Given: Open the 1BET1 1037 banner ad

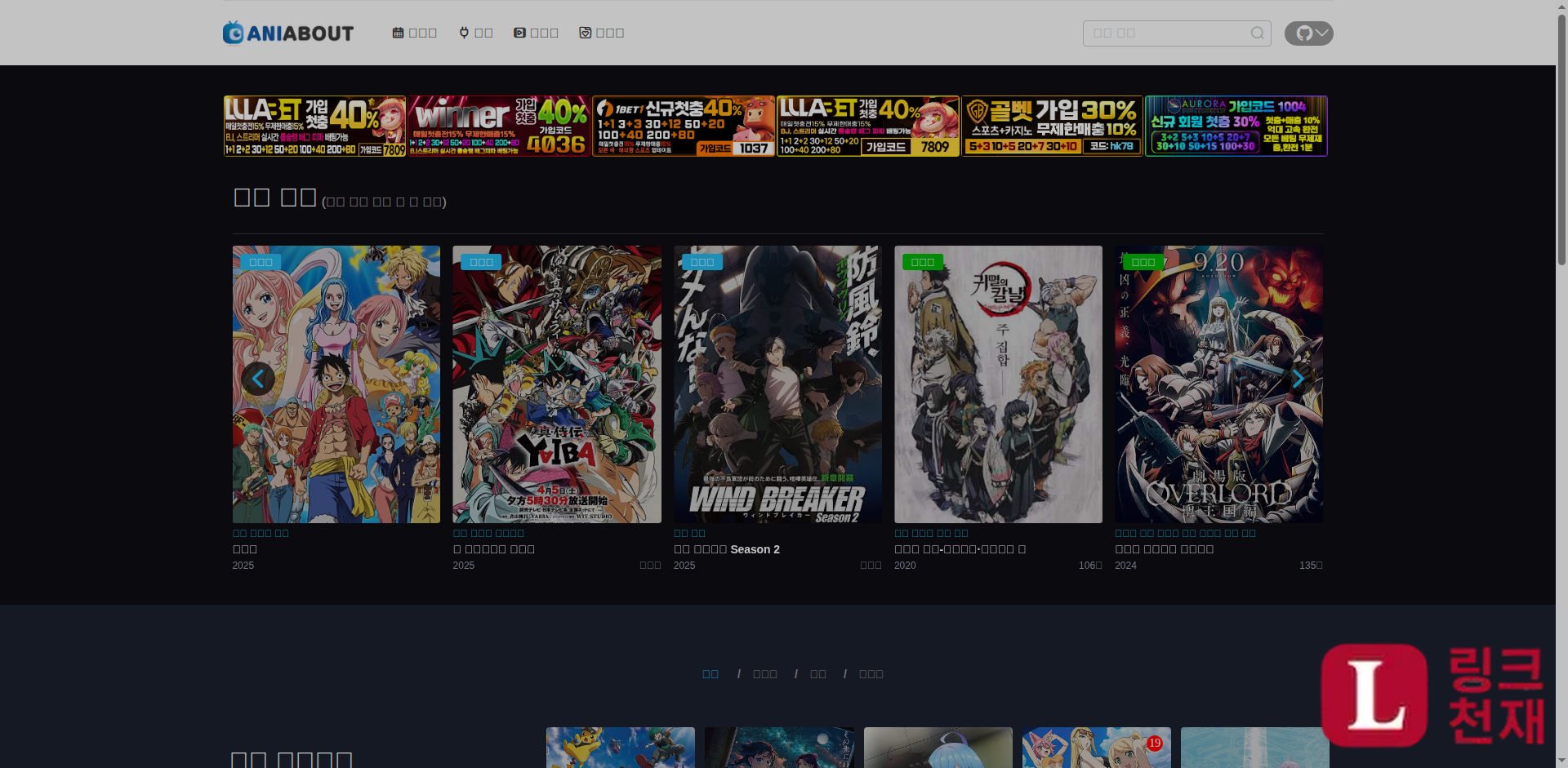Looking at the screenshot, I should point(684,127).
